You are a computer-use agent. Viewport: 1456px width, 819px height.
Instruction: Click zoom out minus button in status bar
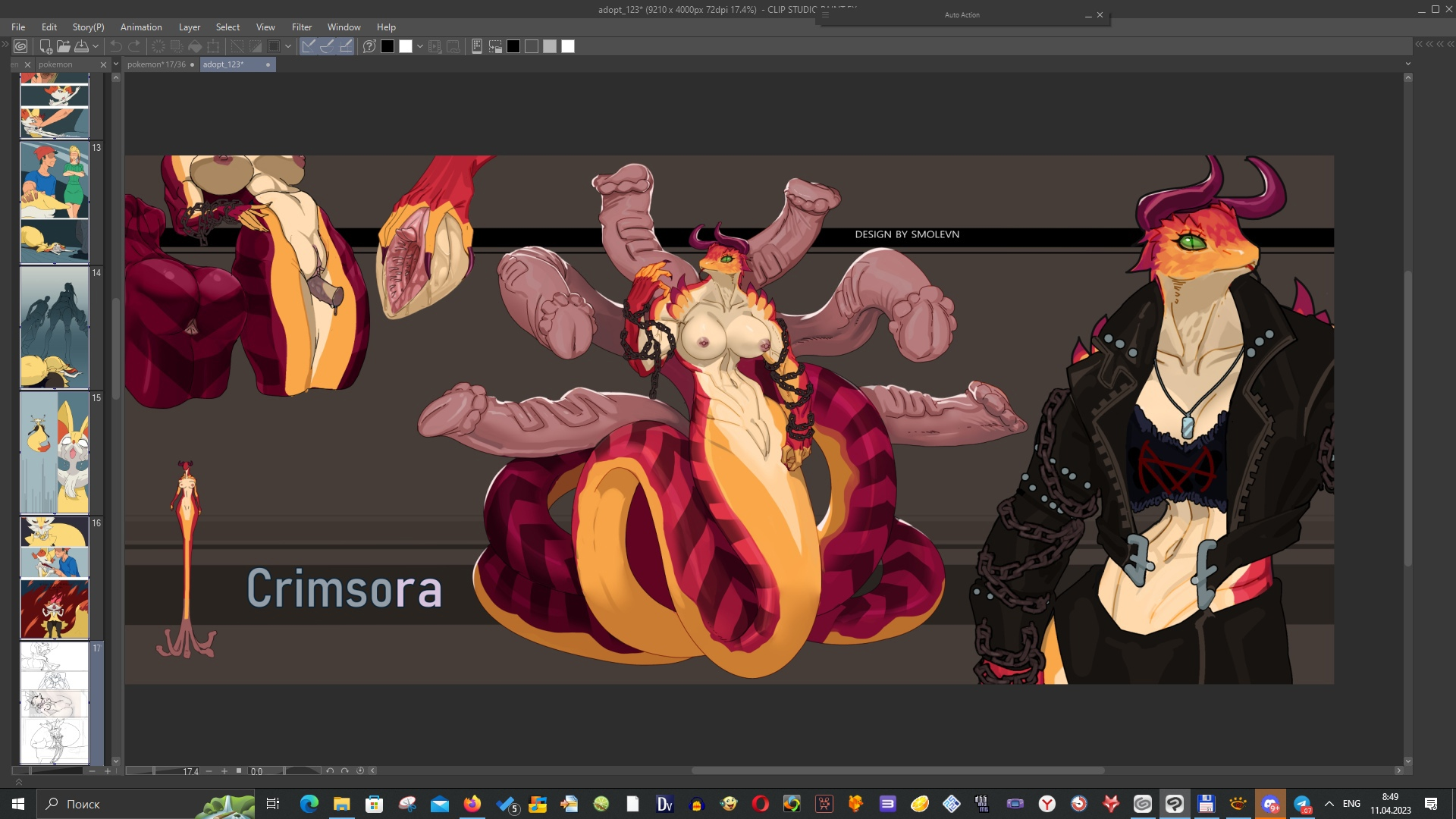tap(209, 770)
